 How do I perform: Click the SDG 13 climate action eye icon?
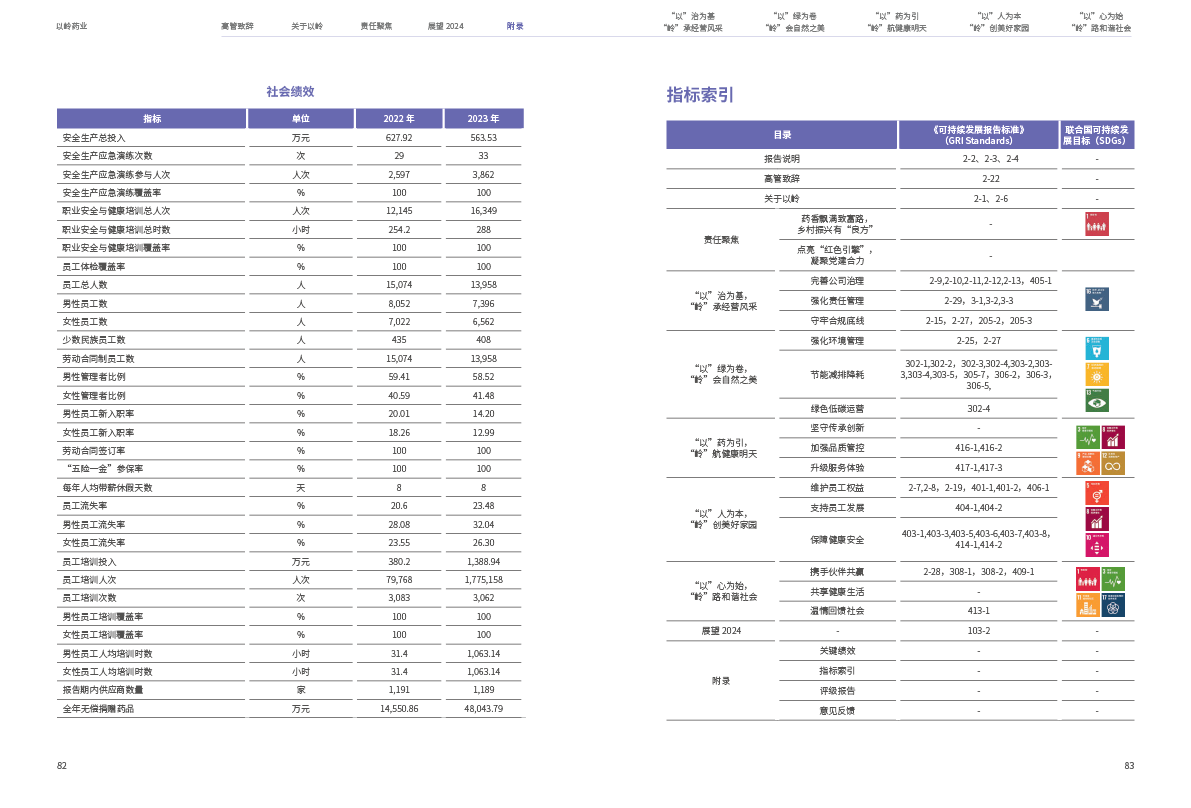[1096, 400]
